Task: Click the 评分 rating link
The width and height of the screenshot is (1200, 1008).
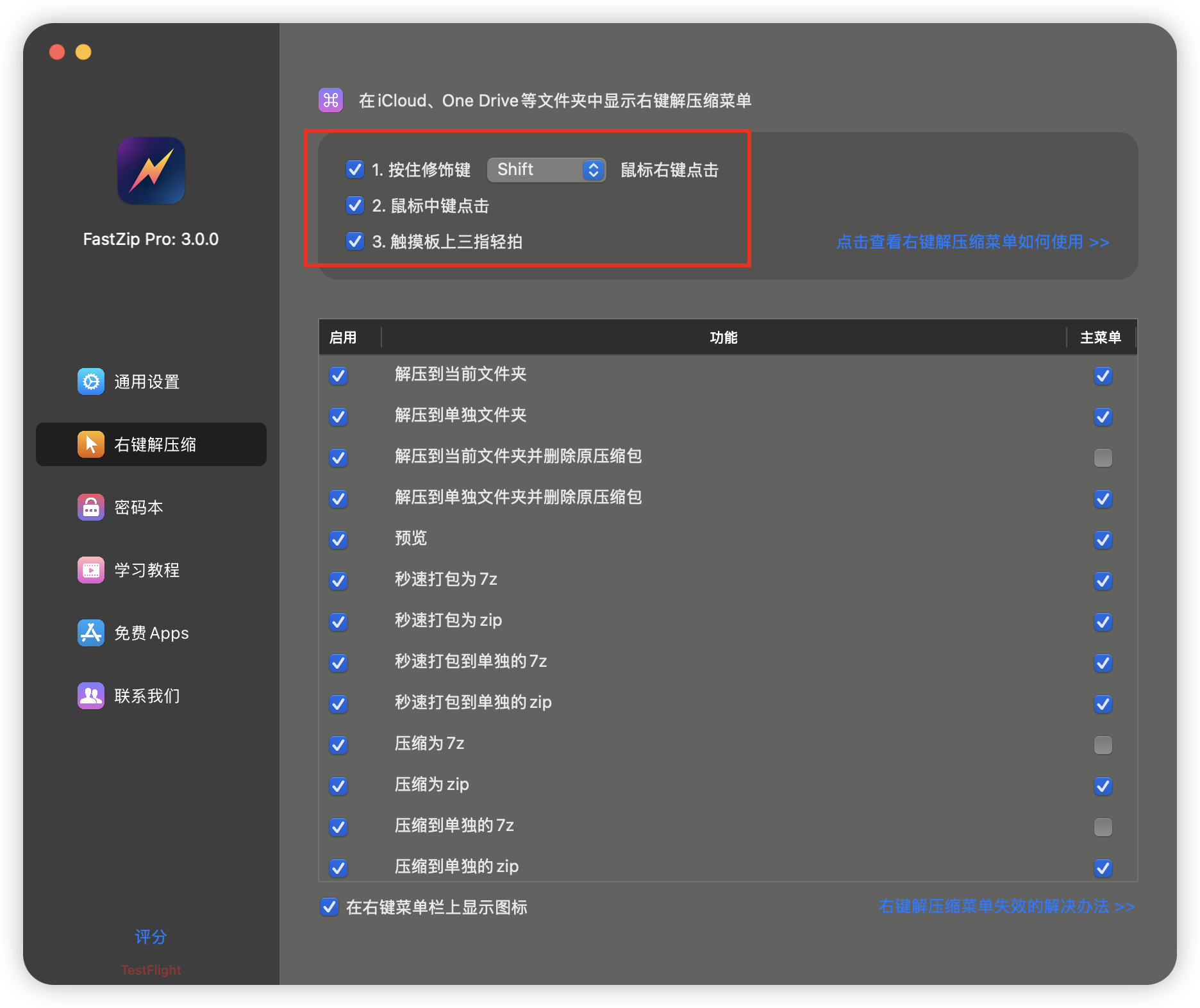Action: [151, 937]
